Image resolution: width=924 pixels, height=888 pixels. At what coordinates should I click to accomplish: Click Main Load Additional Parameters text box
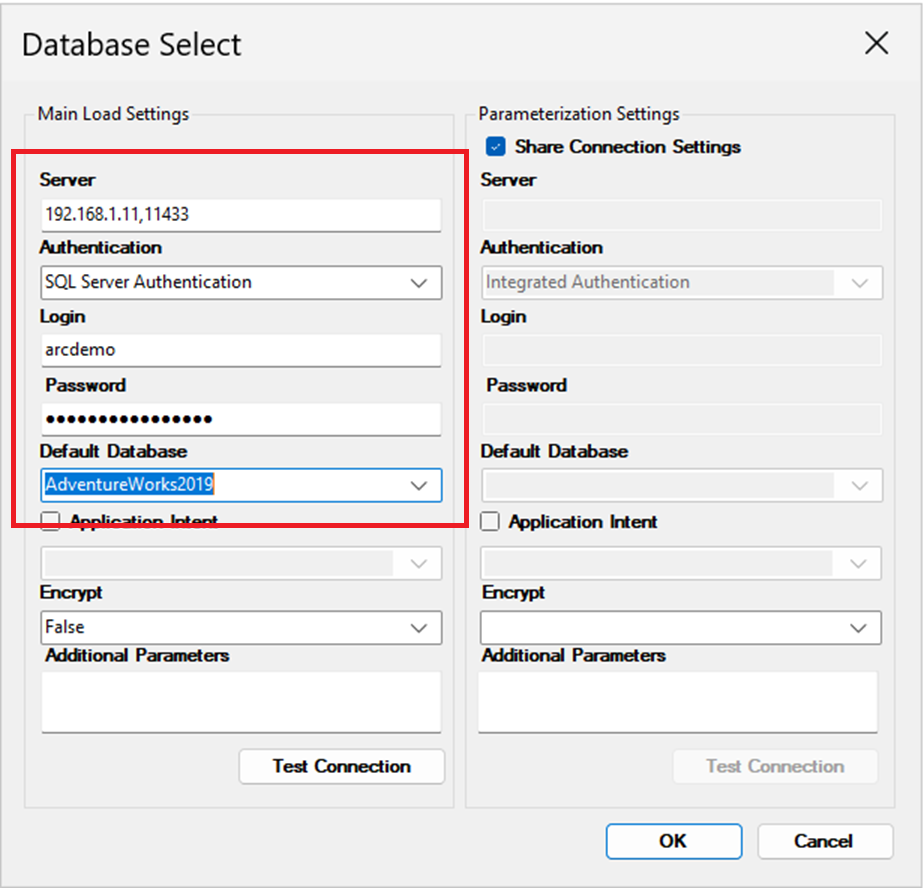coord(241,702)
